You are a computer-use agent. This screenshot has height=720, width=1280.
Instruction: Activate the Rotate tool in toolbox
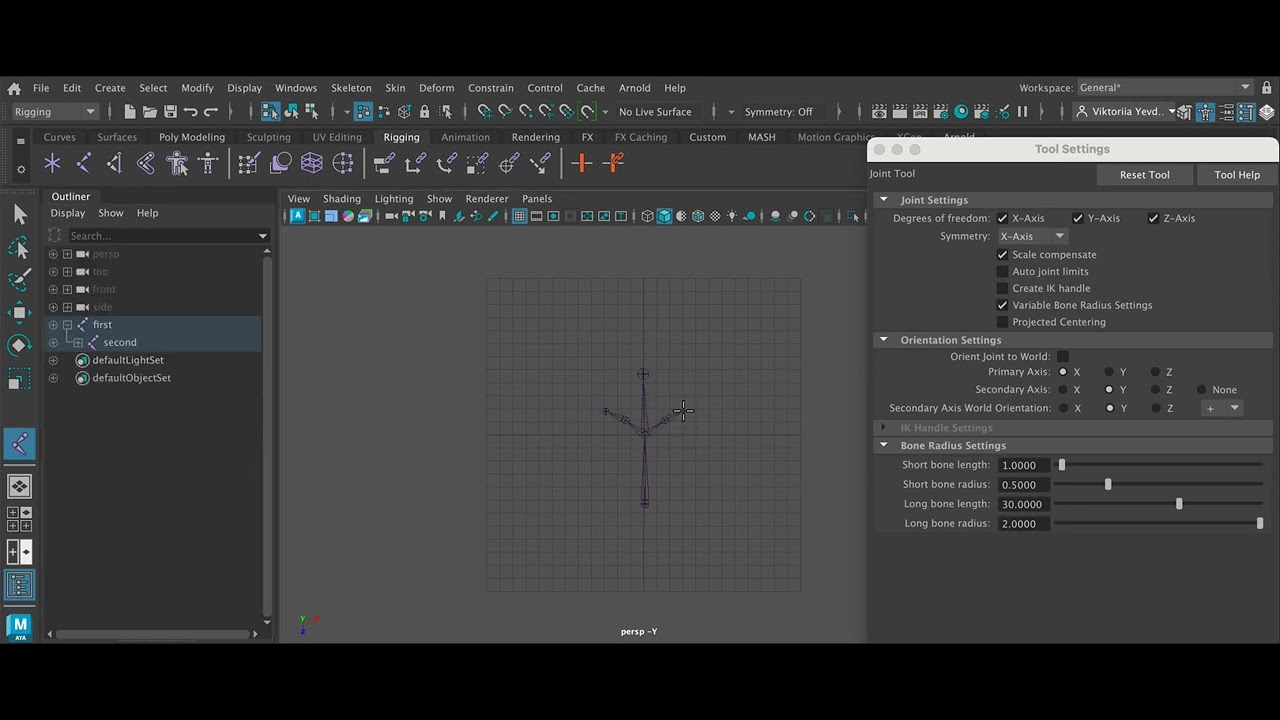pyautogui.click(x=19, y=345)
